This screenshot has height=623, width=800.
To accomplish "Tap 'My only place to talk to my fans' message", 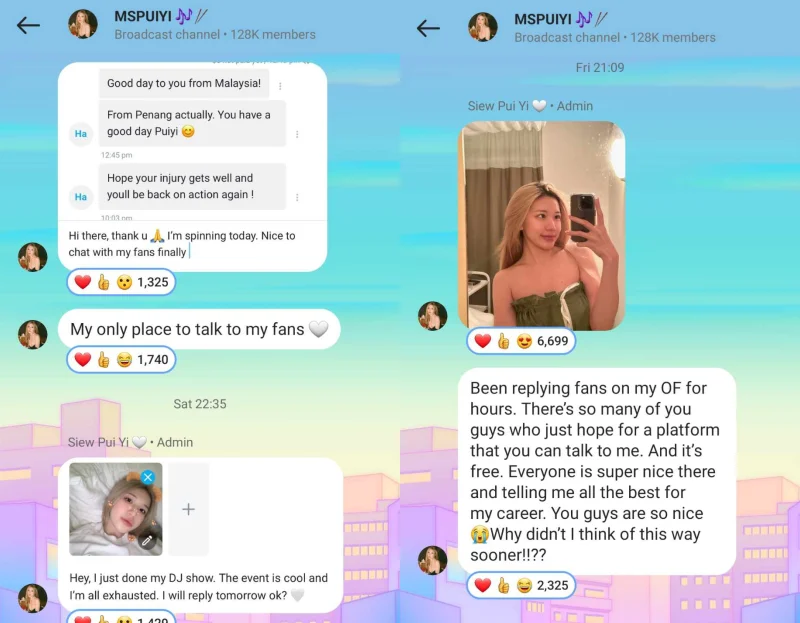I will coord(199,329).
